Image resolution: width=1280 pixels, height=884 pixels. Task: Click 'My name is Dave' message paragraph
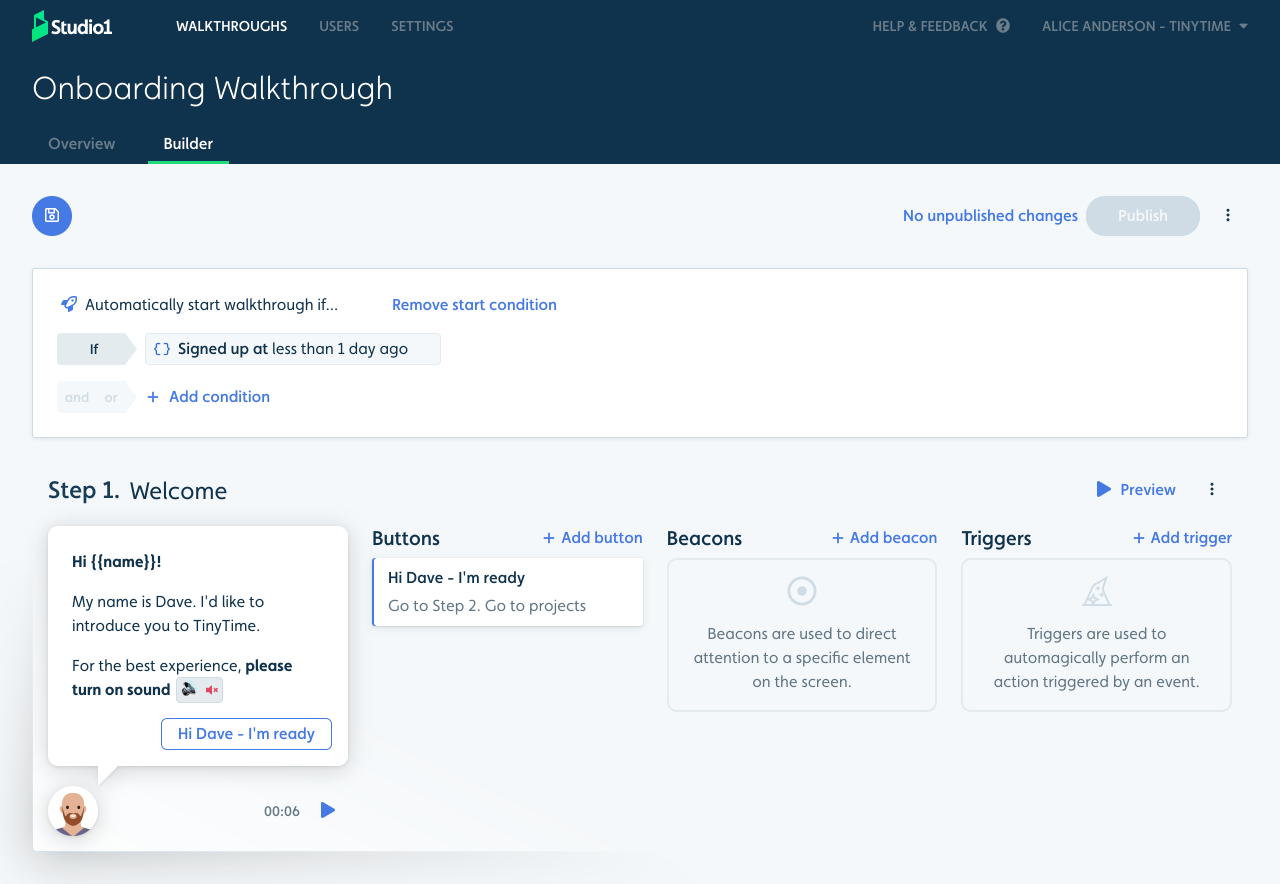point(168,614)
